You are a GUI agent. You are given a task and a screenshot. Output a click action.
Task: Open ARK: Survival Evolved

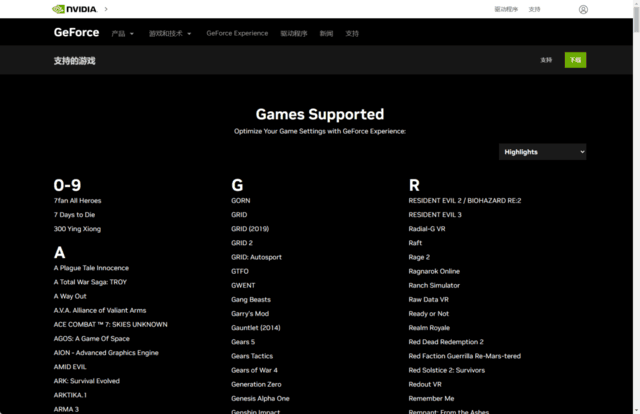[x=87, y=381]
